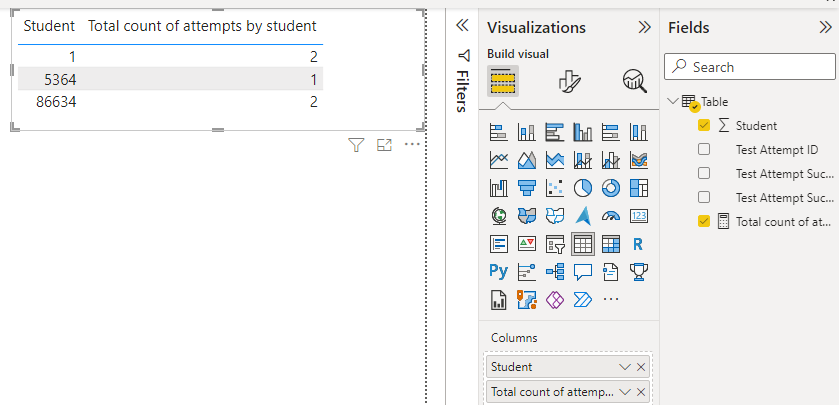The height and width of the screenshot is (405, 839).
Task: Switch to the Build visual tab
Action: point(502,81)
